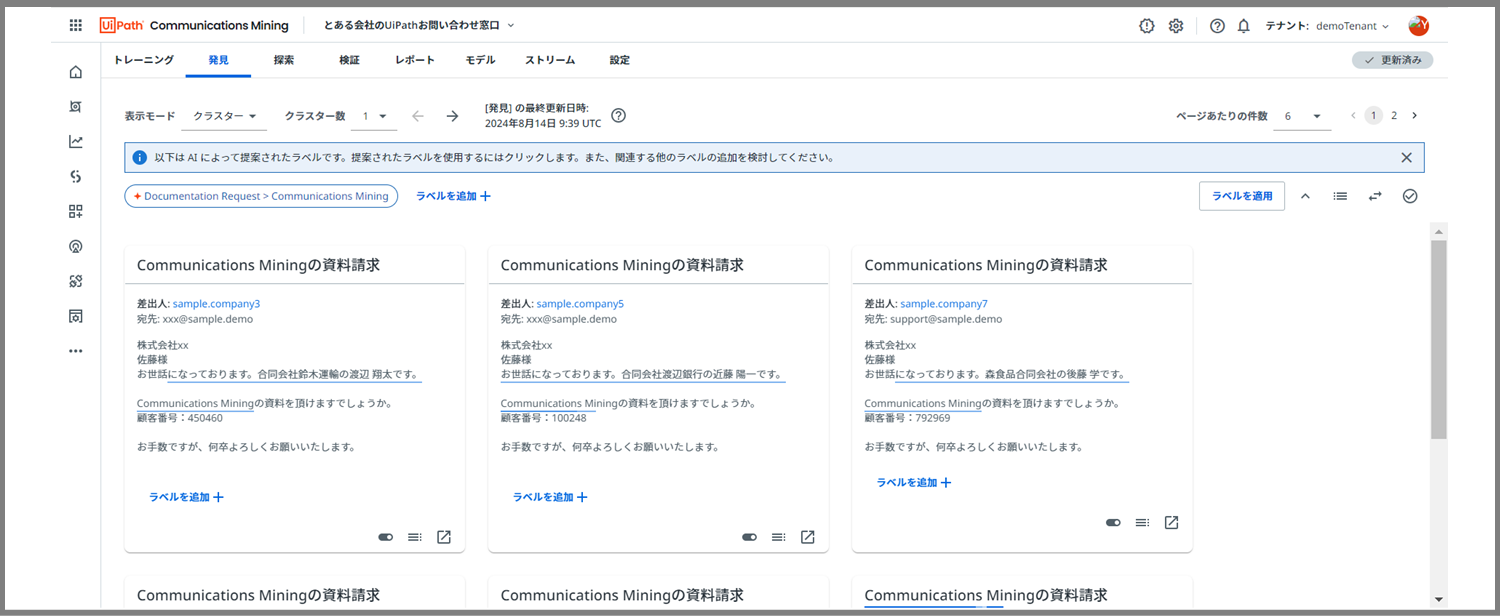Click the vertical scrollbar thumb
This screenshot has width=1500, height=616.
(1439, 339)
